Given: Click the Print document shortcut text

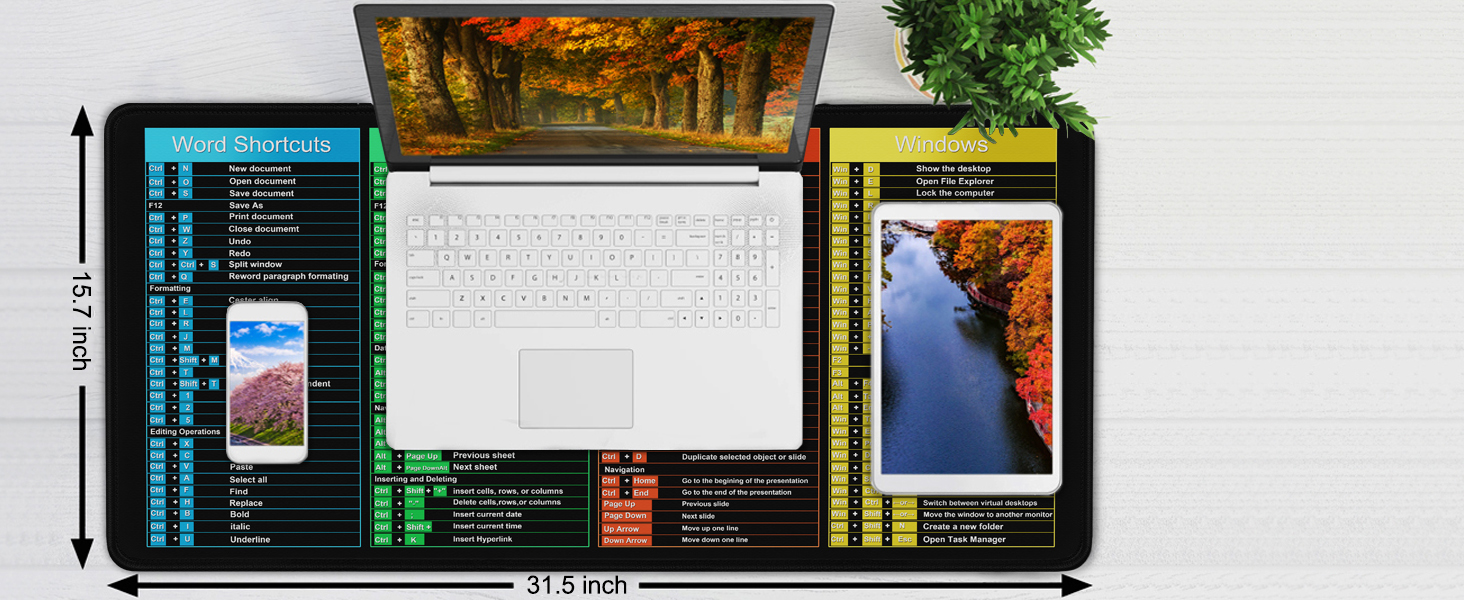Looking at the screenshot, I should [x=261, y=217].
